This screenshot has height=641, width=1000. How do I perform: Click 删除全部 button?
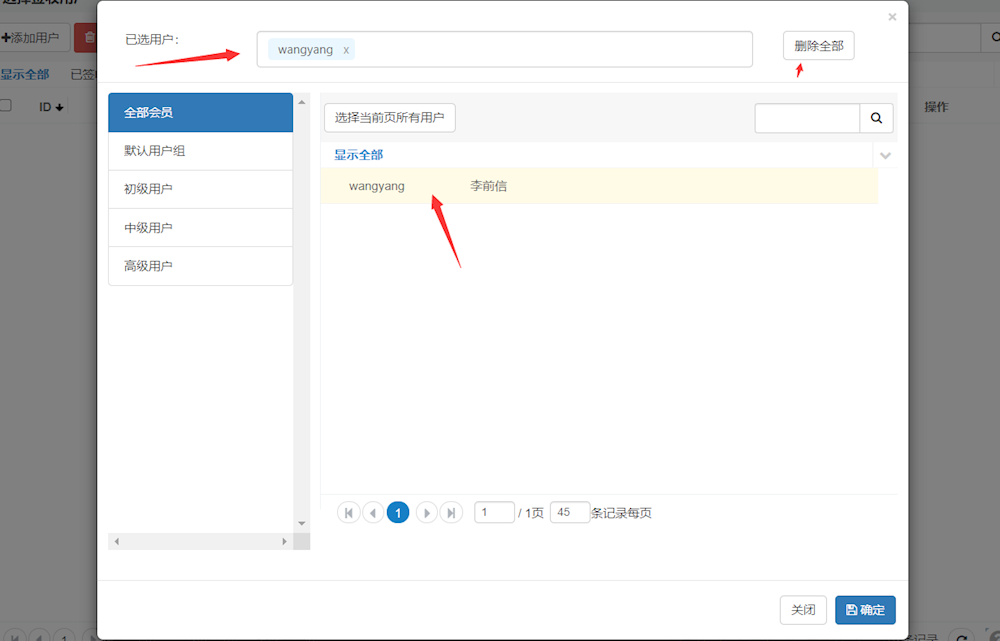click(818, 46)
